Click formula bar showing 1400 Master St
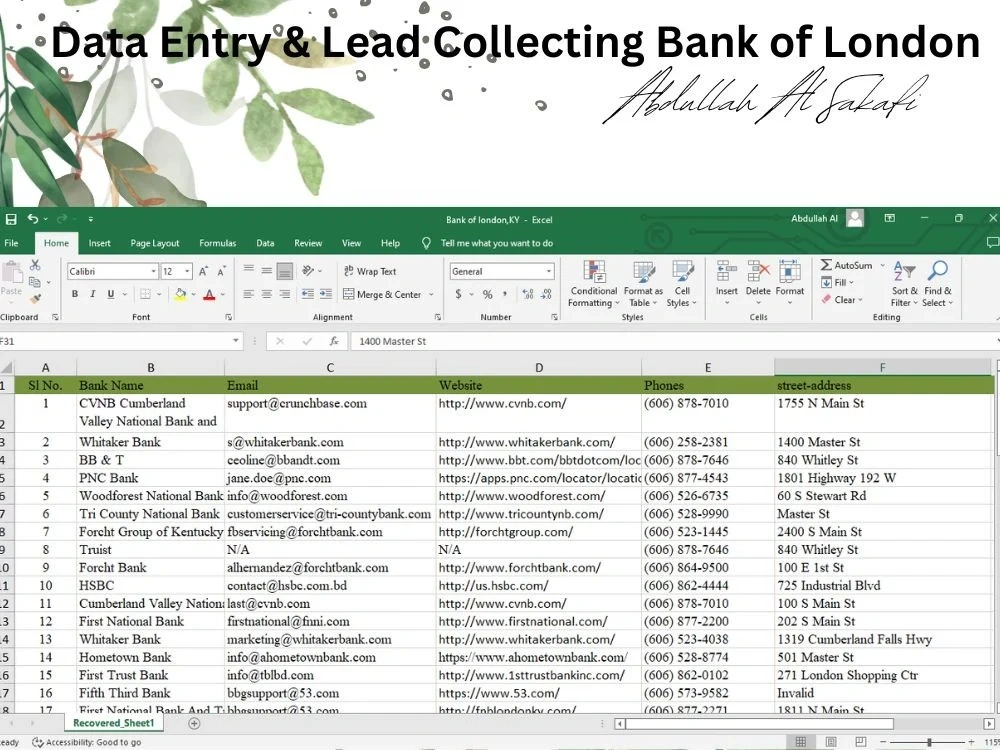Image resolution: width=1000 pixels, height=750 pixels. click(x=673, y=341)
